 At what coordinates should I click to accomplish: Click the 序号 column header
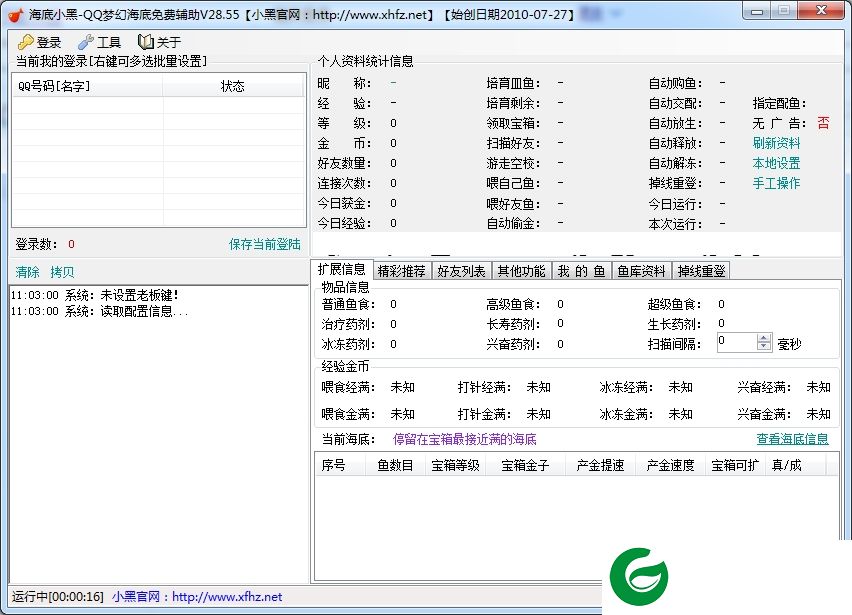(340, 465)
